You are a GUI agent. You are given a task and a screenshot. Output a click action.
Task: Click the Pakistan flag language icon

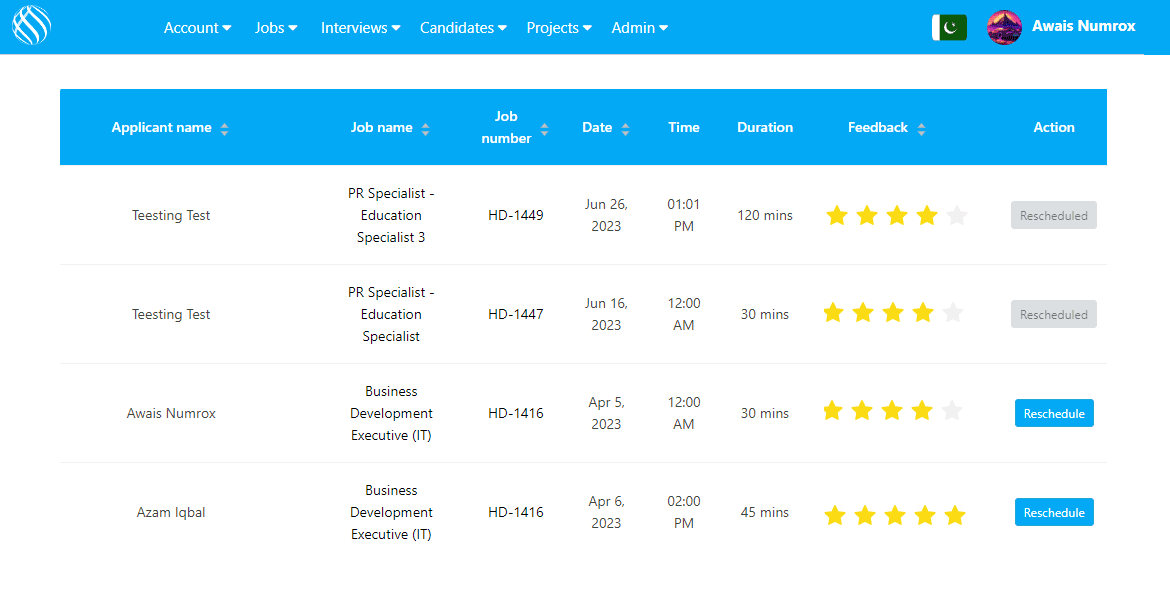[x=948, y=27]
